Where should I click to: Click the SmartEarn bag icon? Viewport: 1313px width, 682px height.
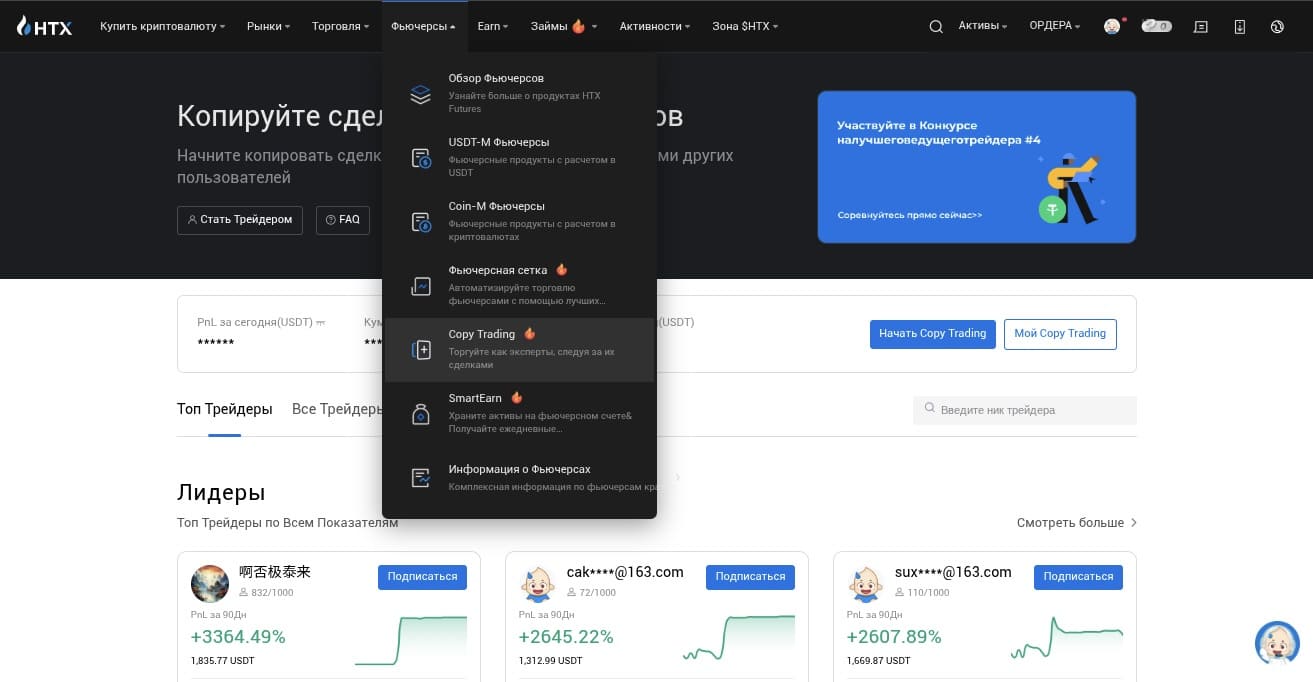tap(421, 414)
